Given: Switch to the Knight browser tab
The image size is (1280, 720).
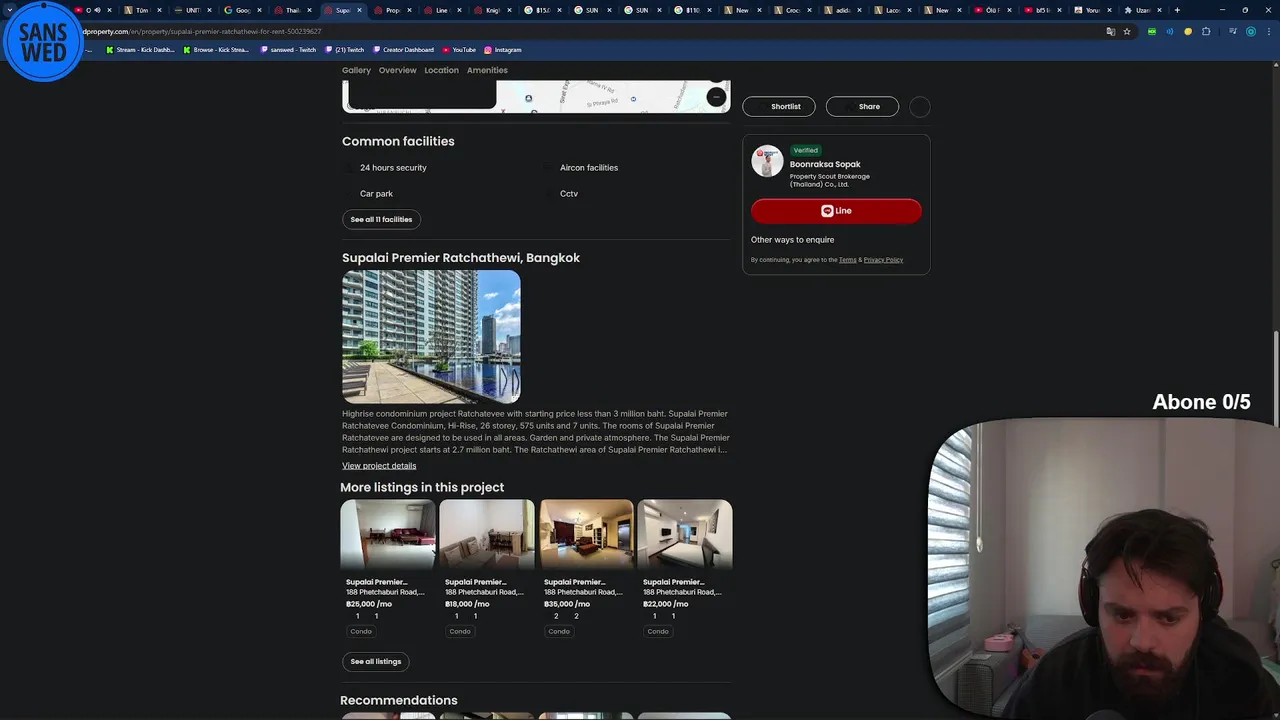Looking at the screenshot, I should pos(492,10).
